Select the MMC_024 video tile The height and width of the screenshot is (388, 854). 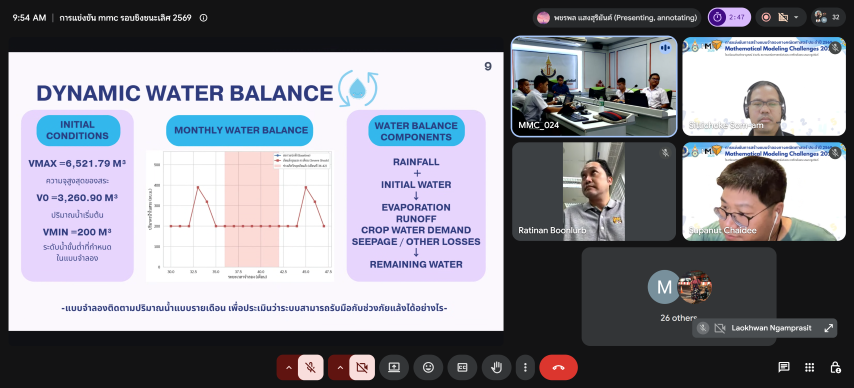(594, 86)
